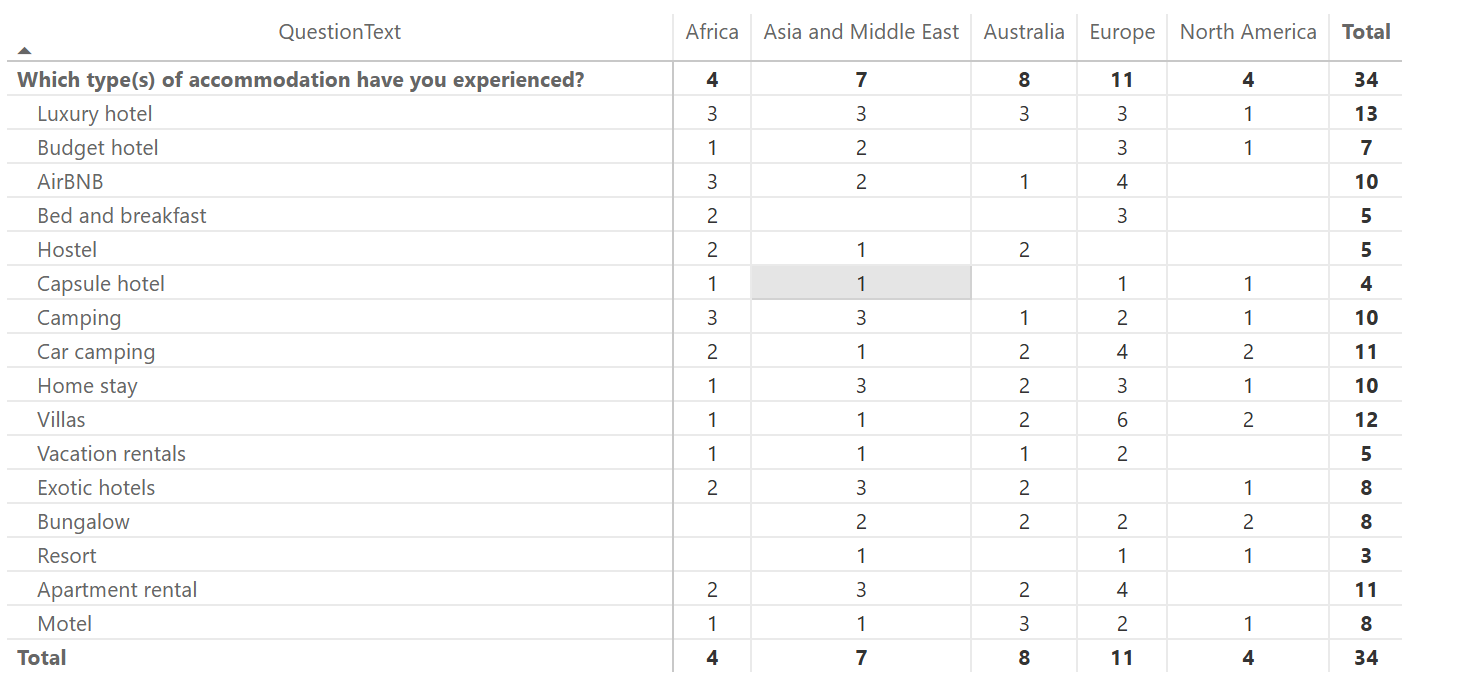Image resolution: width=1460 pixels, height=697 pixels.
Task: Select the Motel row label
Action: click(x=64, y=624)
